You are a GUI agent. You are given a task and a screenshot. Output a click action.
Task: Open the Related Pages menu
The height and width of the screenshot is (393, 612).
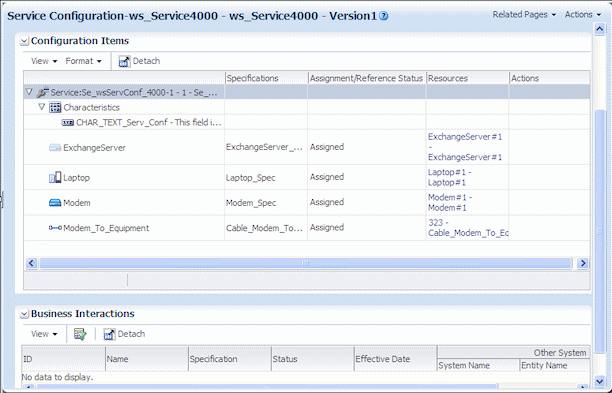pos(524,15)
